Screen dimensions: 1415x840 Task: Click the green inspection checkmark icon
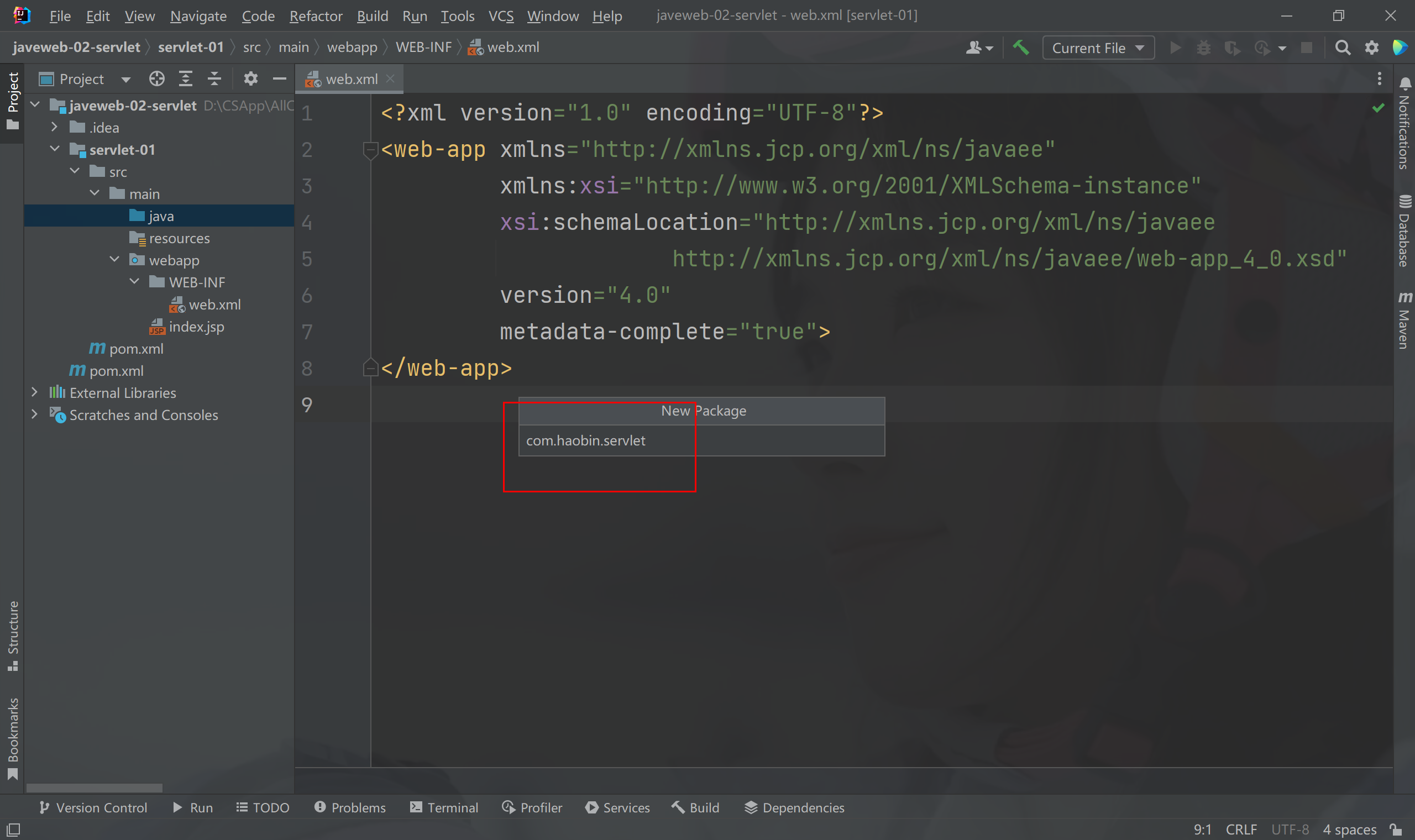(1378, 108)
